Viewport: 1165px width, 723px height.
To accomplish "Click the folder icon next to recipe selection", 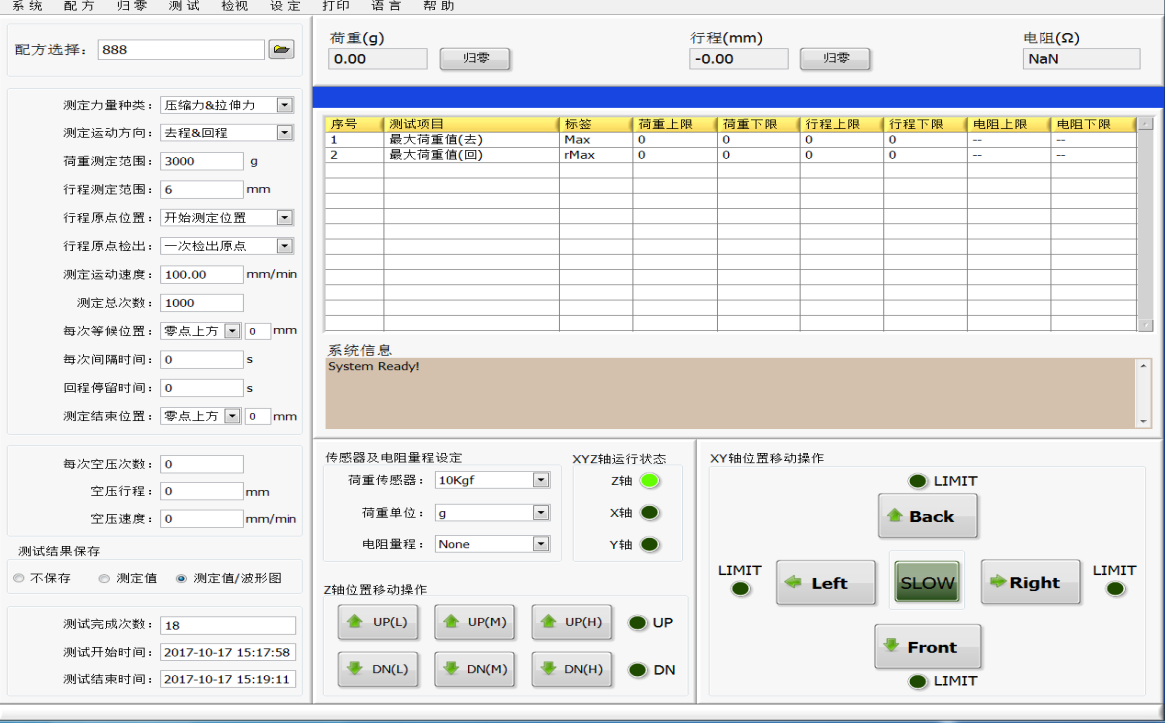I will (281, 49).
